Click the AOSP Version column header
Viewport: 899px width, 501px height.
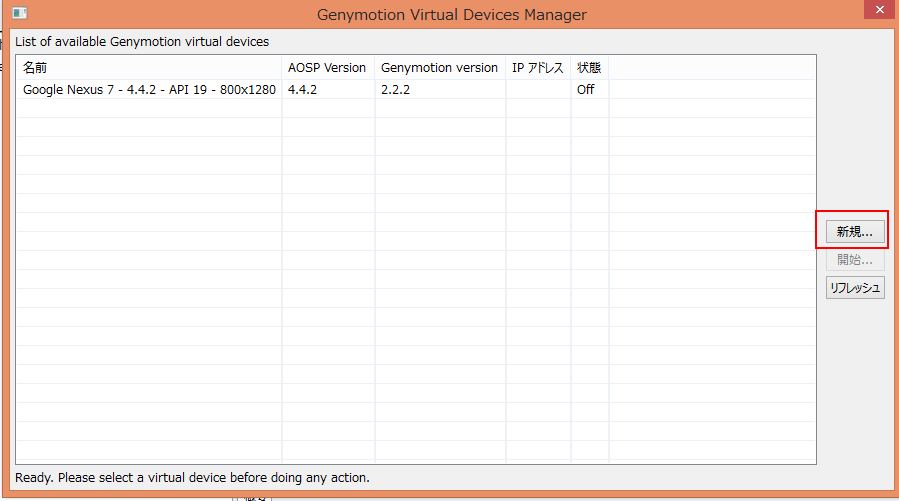(x=328, y=68)
